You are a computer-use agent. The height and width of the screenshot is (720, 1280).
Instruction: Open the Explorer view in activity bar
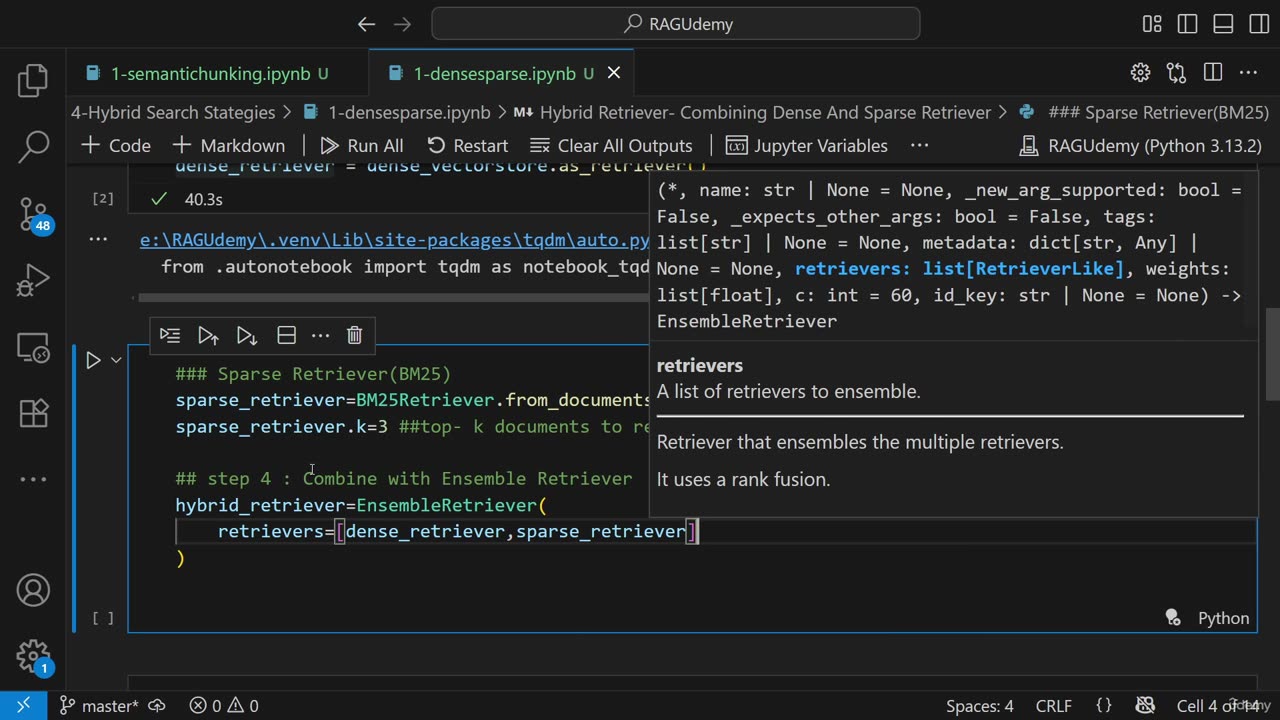tap(33, 81)
